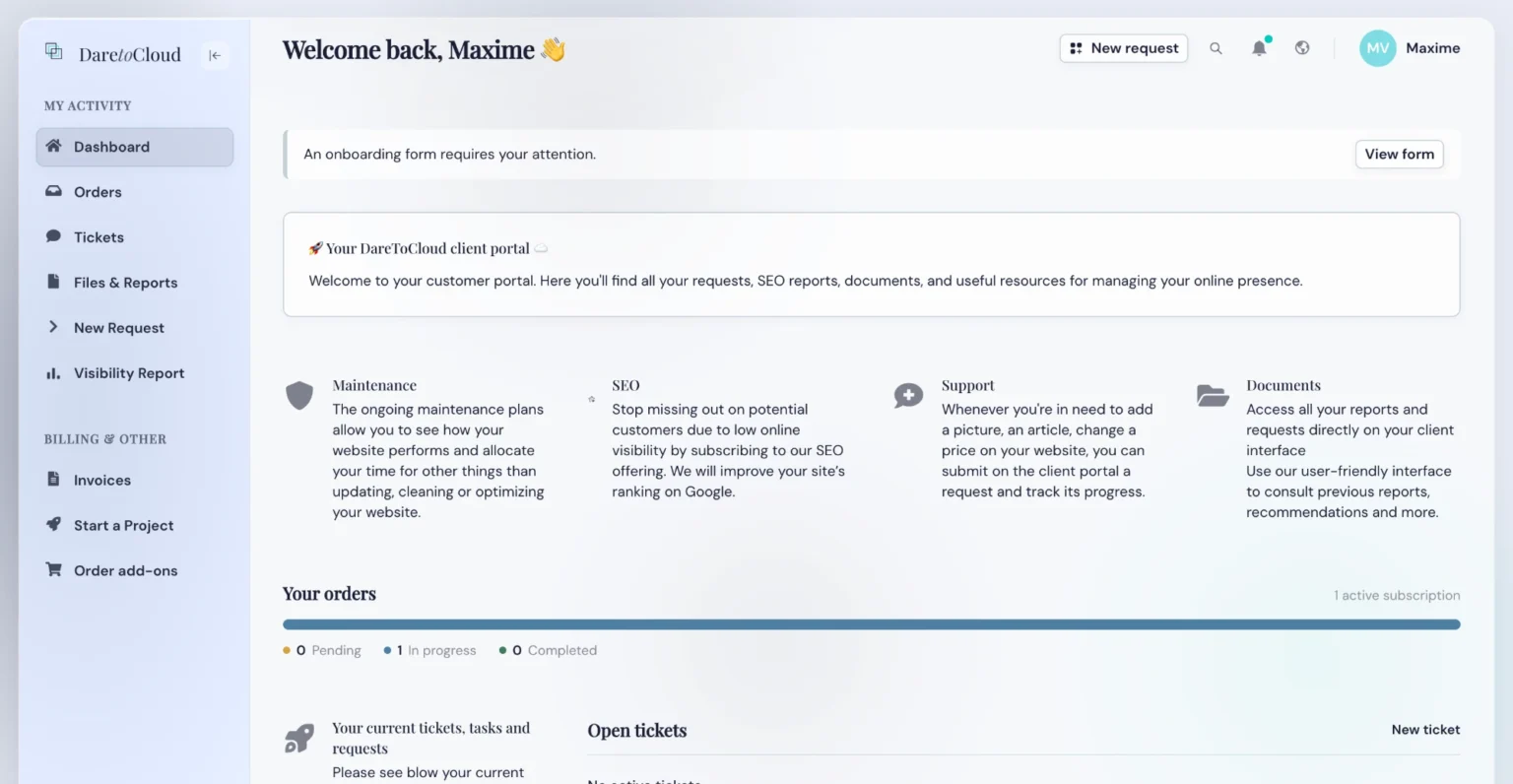Screen dimensions: 1513x784
Task: Click the New request button
Action: (x=1124, y=48)
